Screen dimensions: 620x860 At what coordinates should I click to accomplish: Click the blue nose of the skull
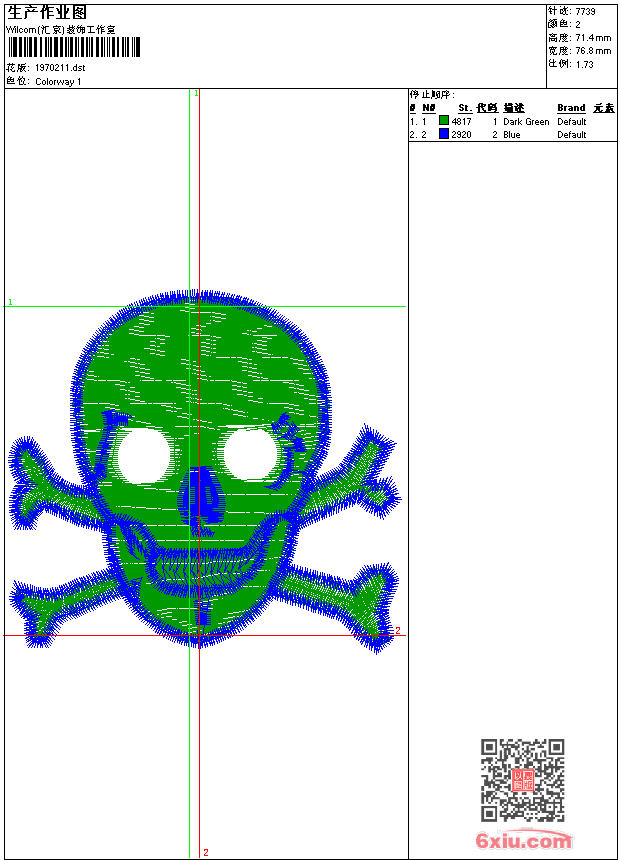[203, 497]
